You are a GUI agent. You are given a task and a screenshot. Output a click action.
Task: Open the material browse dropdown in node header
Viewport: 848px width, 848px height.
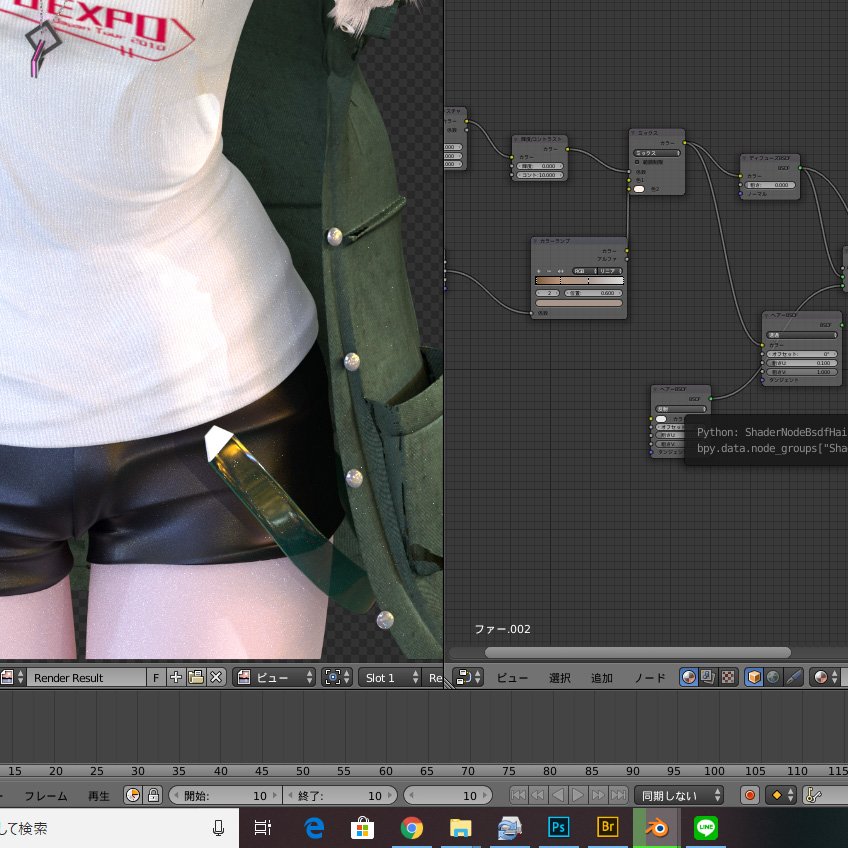pyautogui.click(x=825, y=677)
